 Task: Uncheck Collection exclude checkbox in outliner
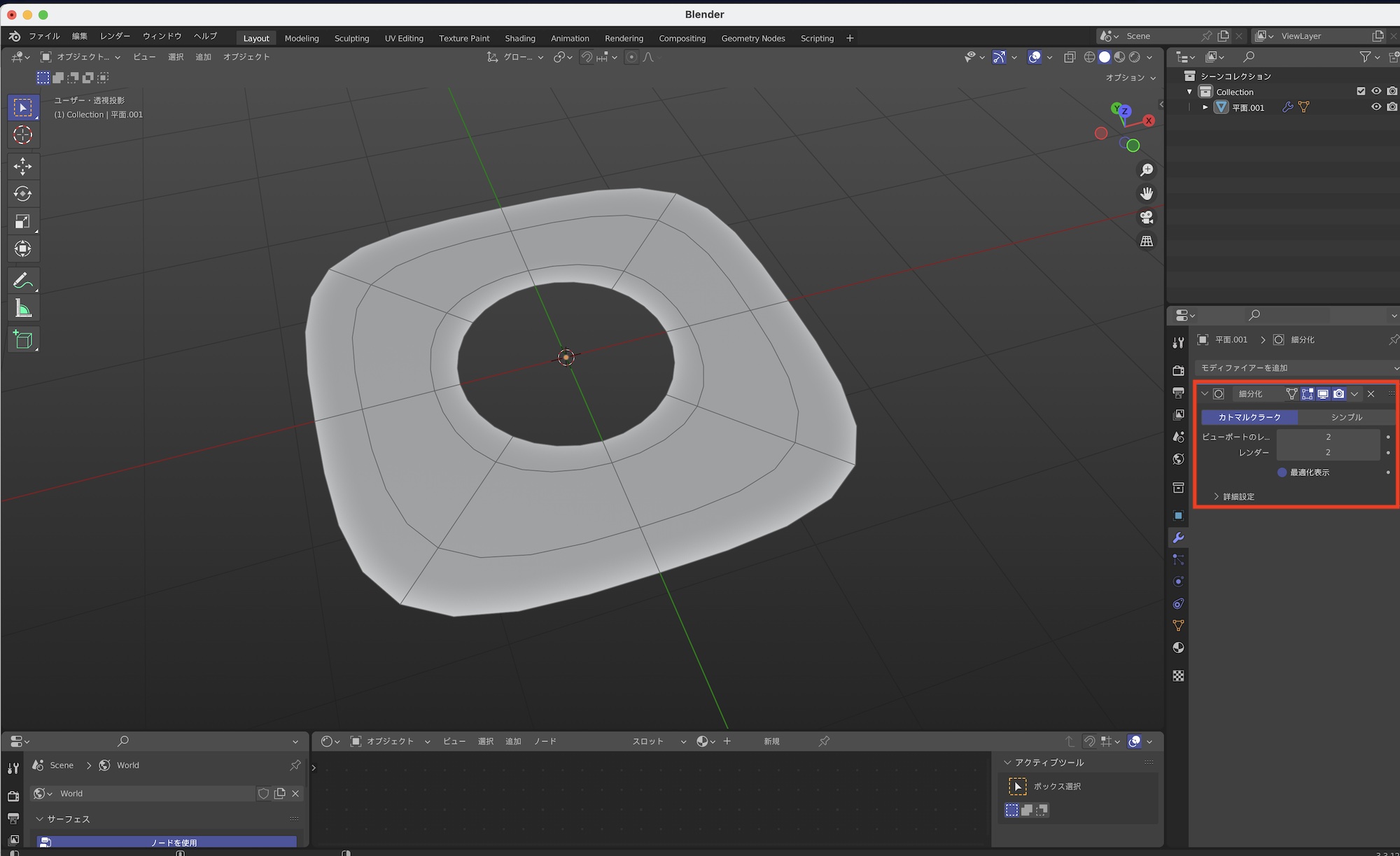point(1361,91)
